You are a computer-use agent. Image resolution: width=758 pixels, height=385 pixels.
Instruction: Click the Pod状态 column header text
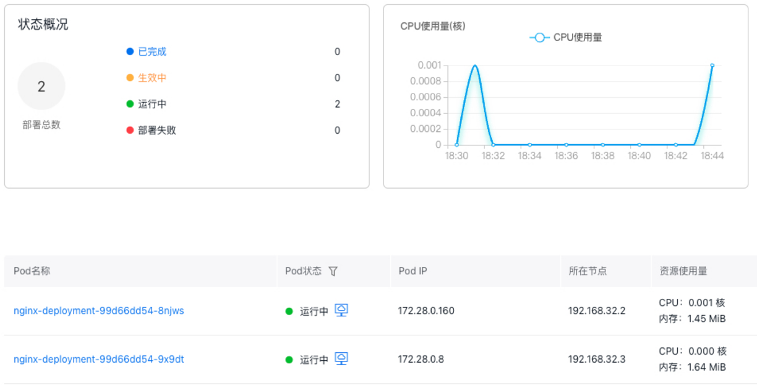click(303, 271)
